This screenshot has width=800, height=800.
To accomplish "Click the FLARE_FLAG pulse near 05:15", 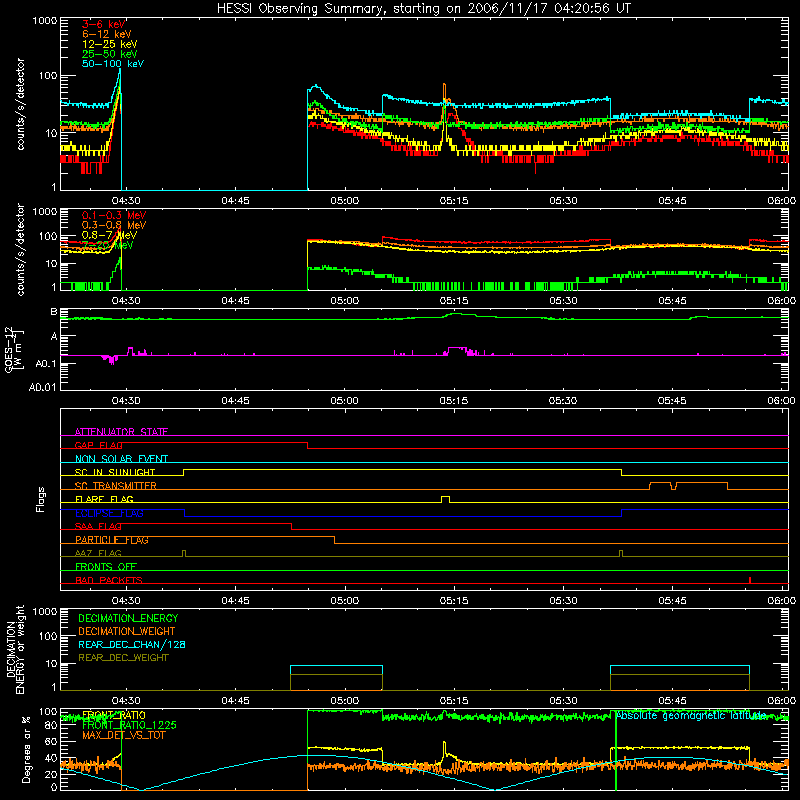I will coord(445,499).
